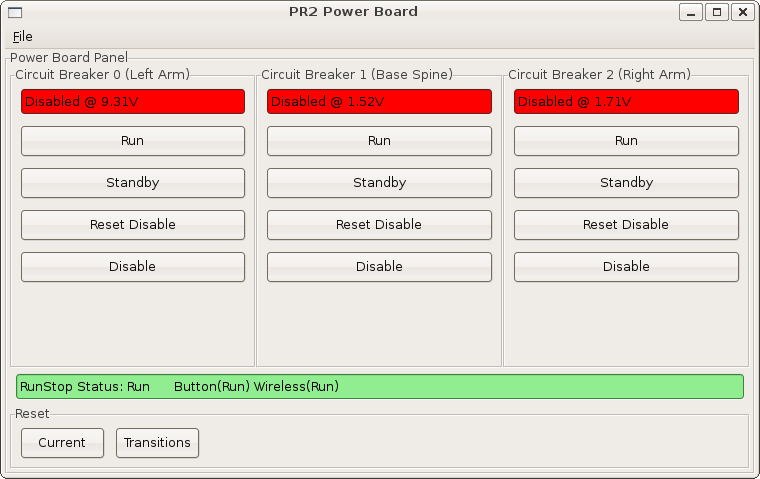Viewport: 760px width, 479px height.
Task: Click the Transitions reset button
Action: click(158, 443)
